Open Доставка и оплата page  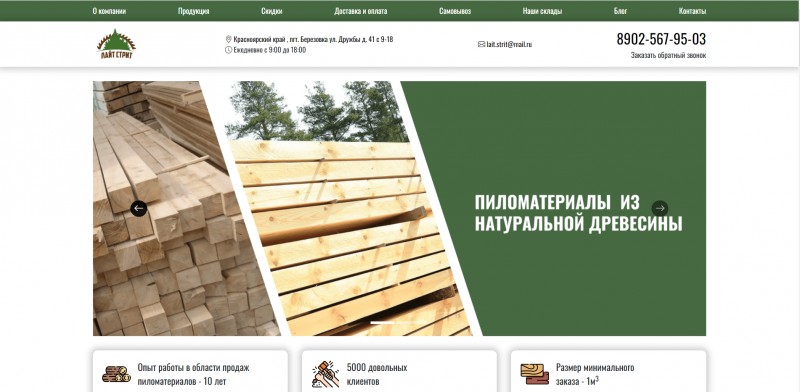click(360, 11)
